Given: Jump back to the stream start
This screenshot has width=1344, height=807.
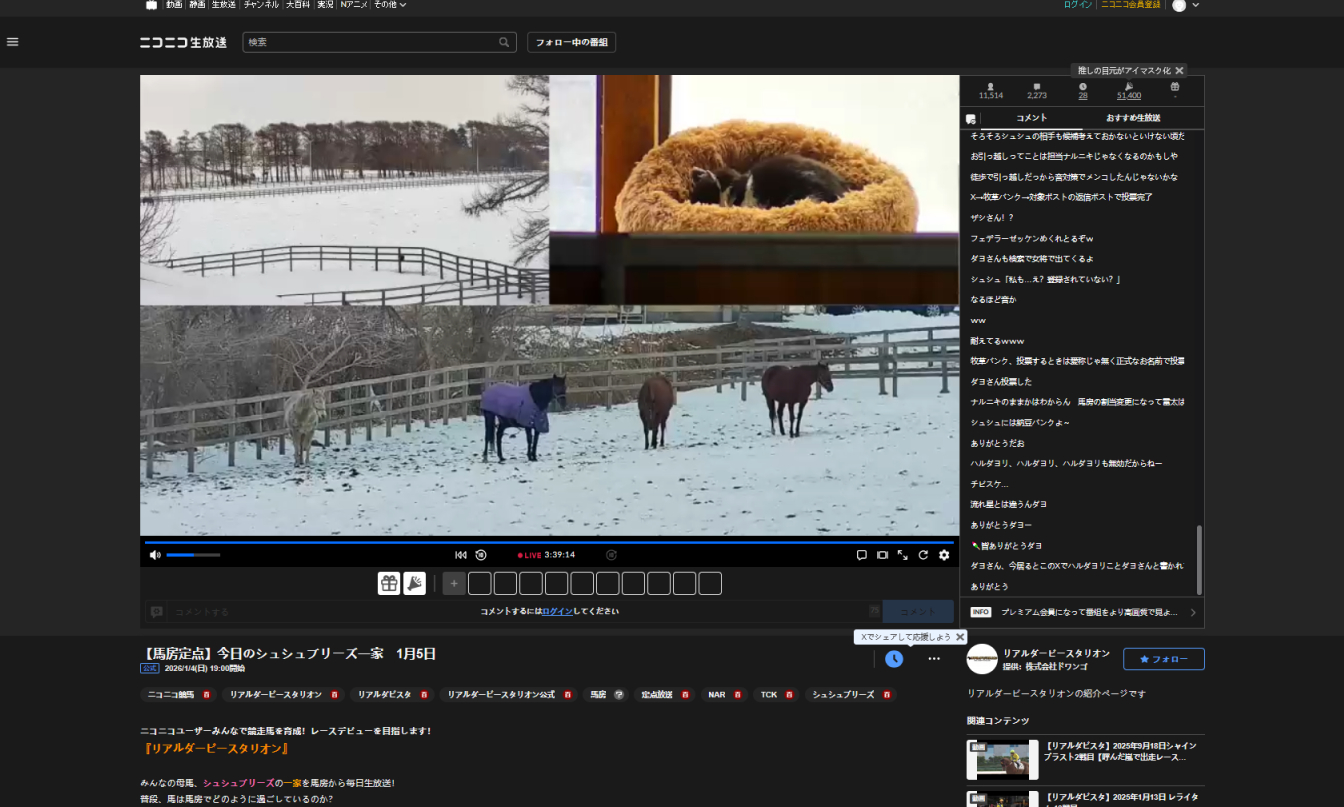Looking at the screenshot, I should pos(461,555).
